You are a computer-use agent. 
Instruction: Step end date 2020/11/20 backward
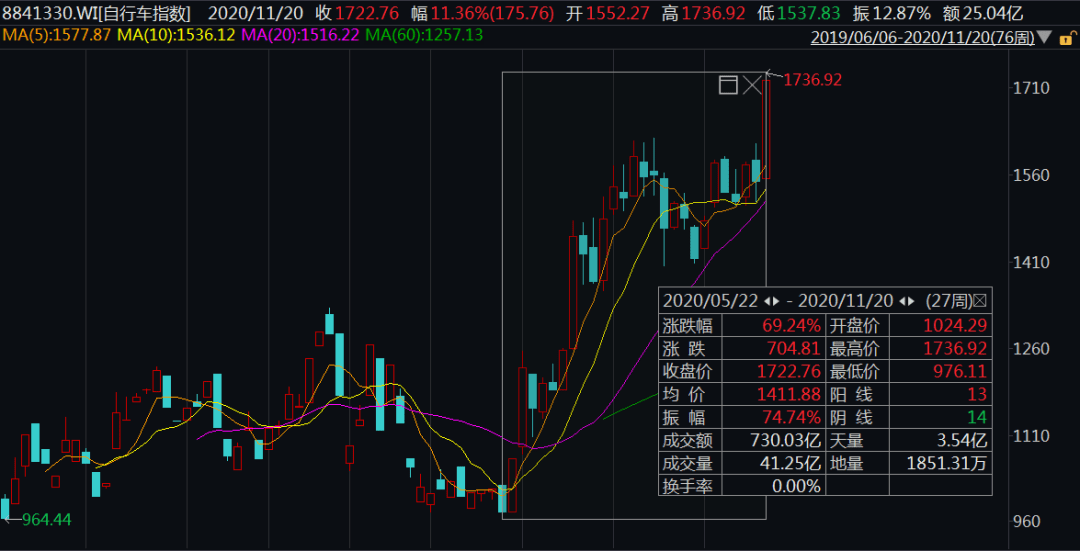pyautogui.click(x=902, y=300)
